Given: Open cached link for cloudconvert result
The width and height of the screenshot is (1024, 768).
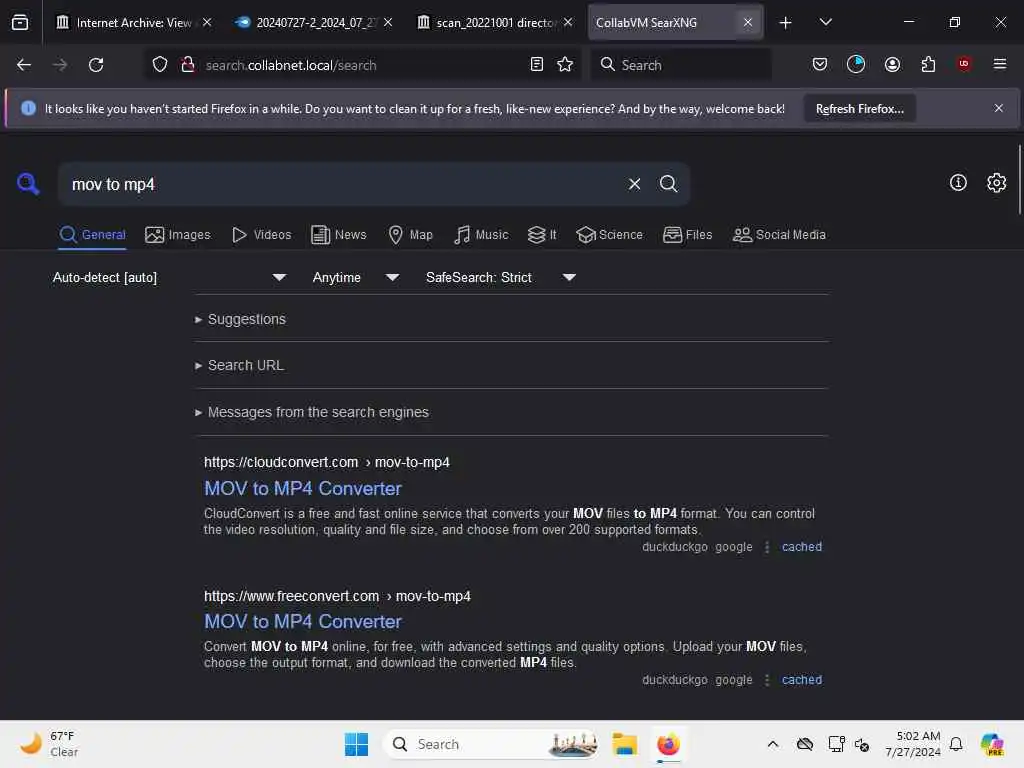Looking at the screenshot, I should point(801,547).
